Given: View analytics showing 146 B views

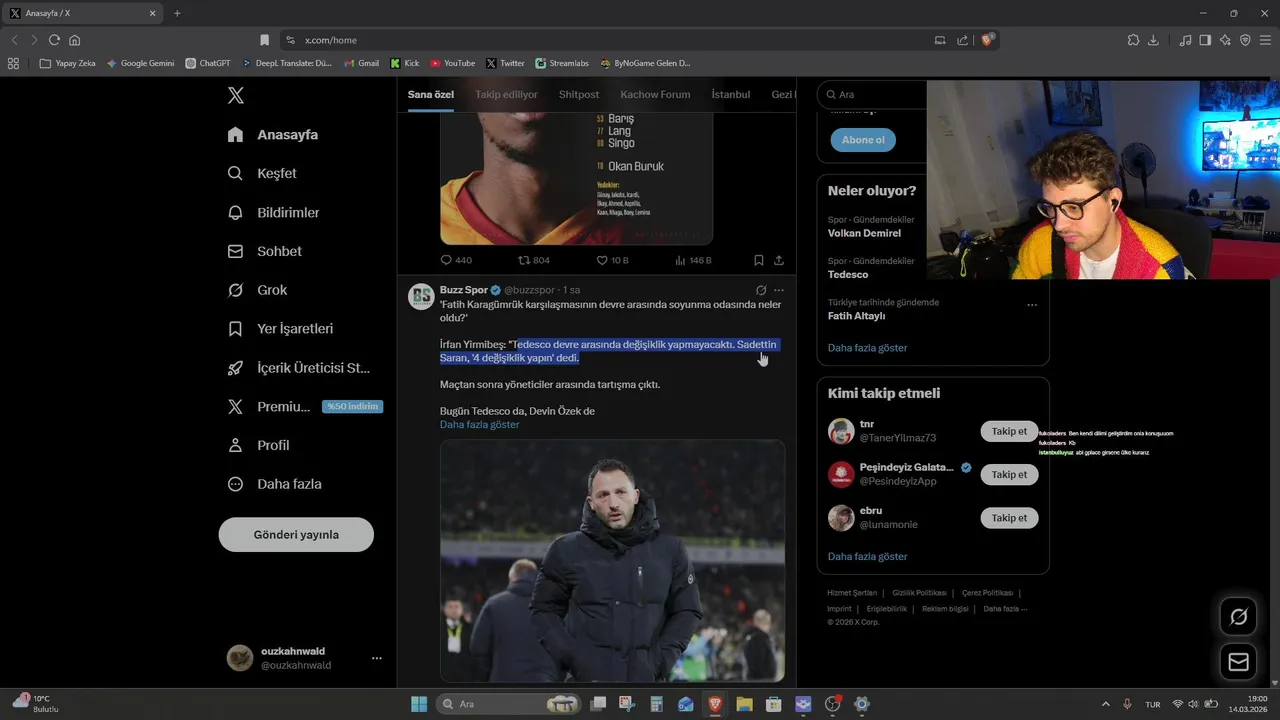Looking at the screenshot, I should pos(693,260).
